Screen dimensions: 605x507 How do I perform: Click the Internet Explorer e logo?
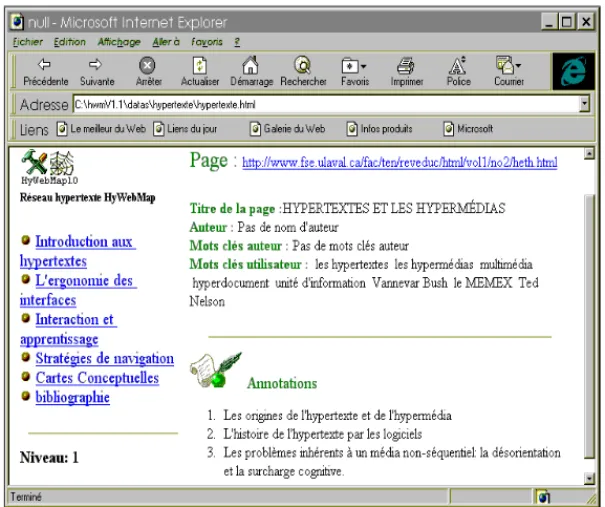point(574,71)
